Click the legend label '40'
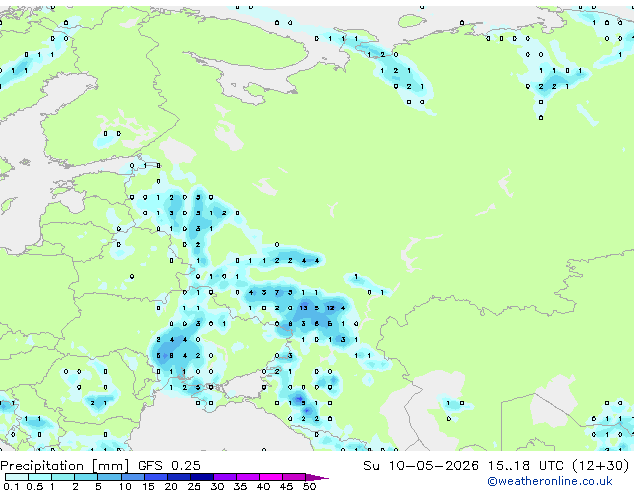The image size is (634, 490). [263, 486]
